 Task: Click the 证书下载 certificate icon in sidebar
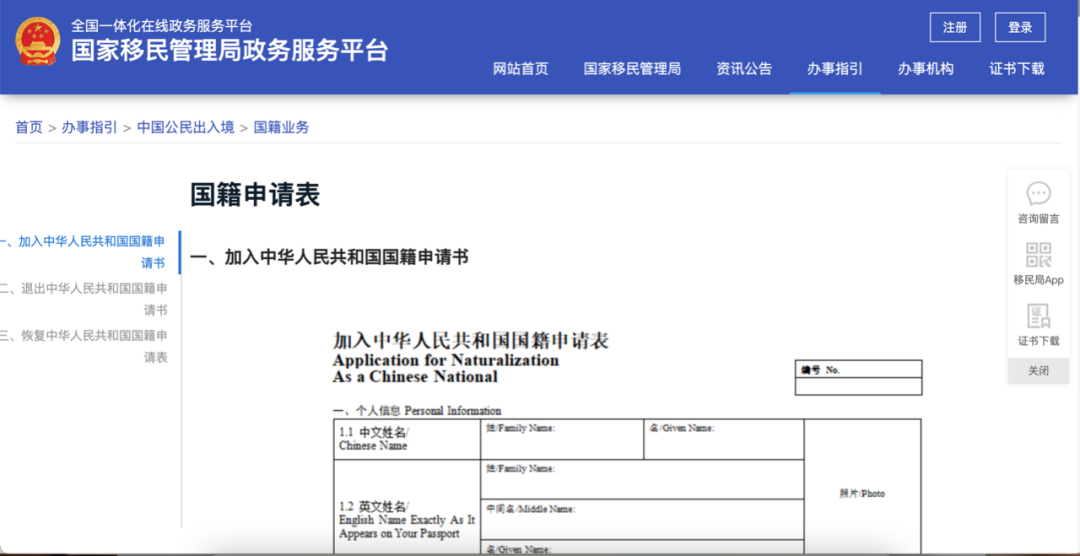point(1038,316)
